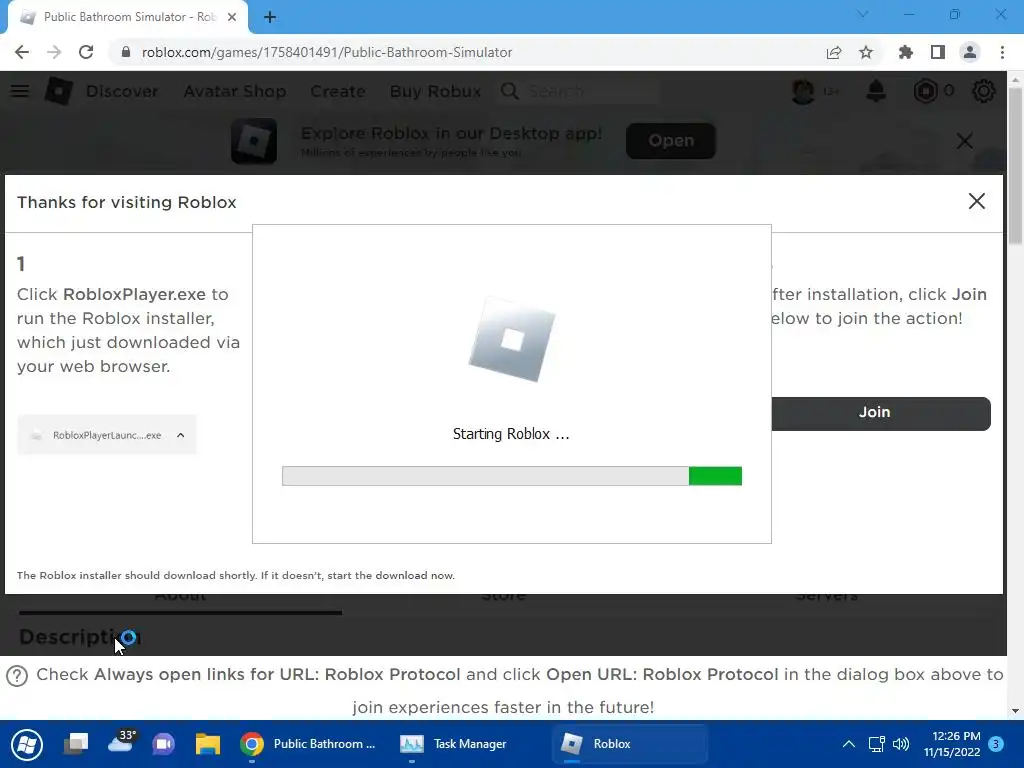Screen dimensions: 1024x768
Task: Expand the RobloxPlayerLauncher.exe download chevron
Action: (181, 435)
